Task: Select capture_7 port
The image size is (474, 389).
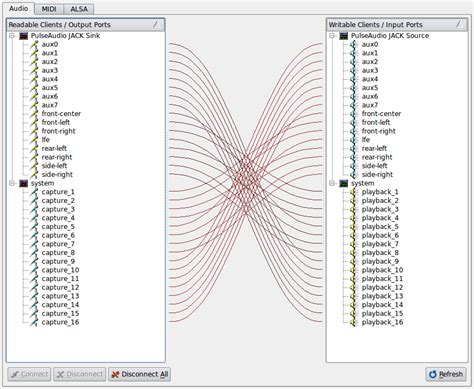Action: point(58,244)
